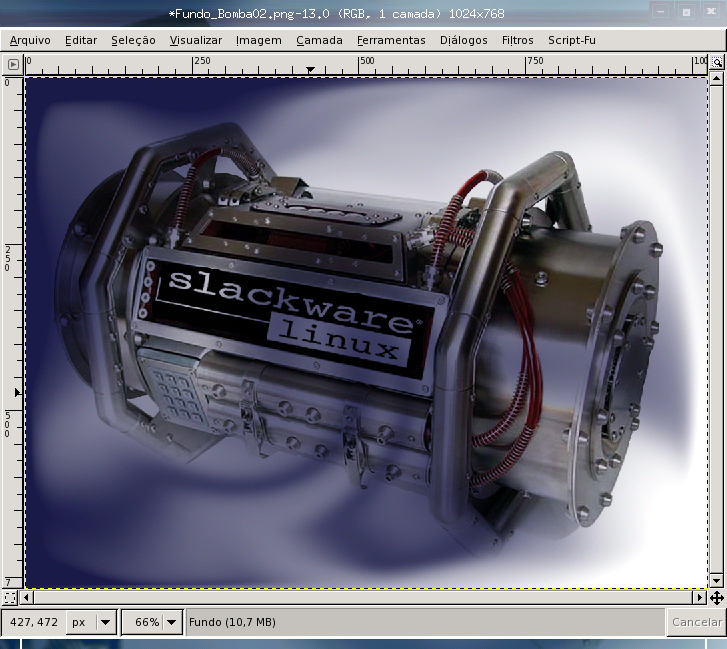Open the Script-Fu menu

pos(571,40)
